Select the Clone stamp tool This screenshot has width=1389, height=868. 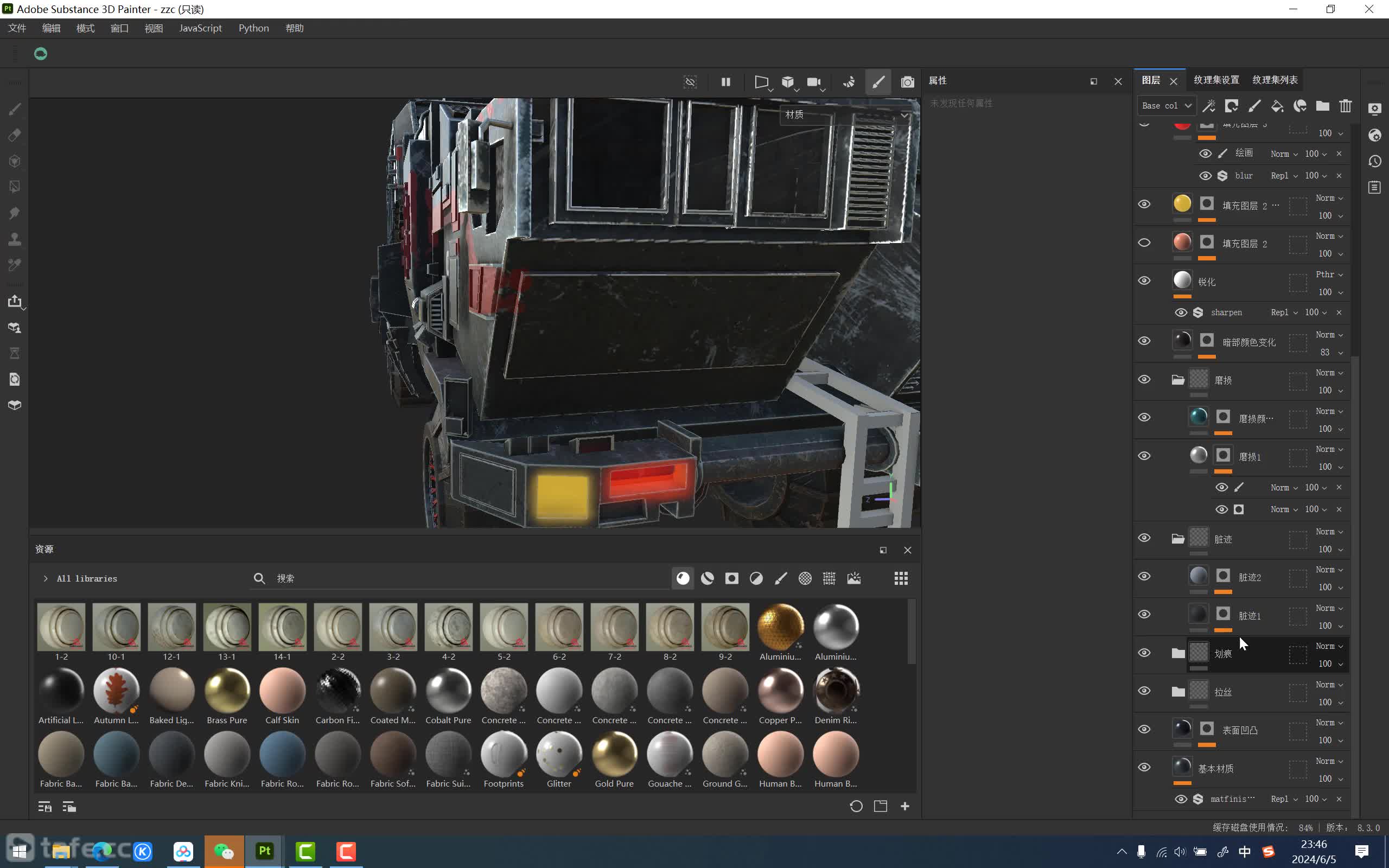pos(15,239)
